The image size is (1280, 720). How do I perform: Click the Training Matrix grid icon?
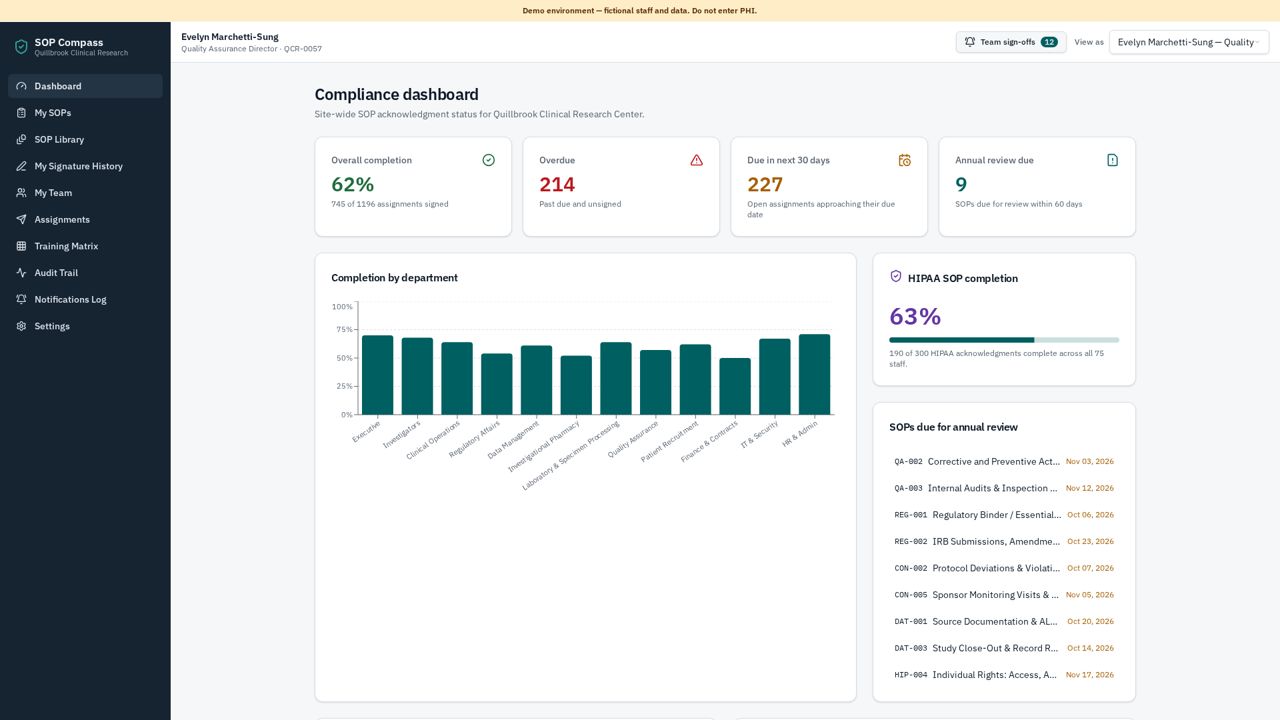click(21, 246)
